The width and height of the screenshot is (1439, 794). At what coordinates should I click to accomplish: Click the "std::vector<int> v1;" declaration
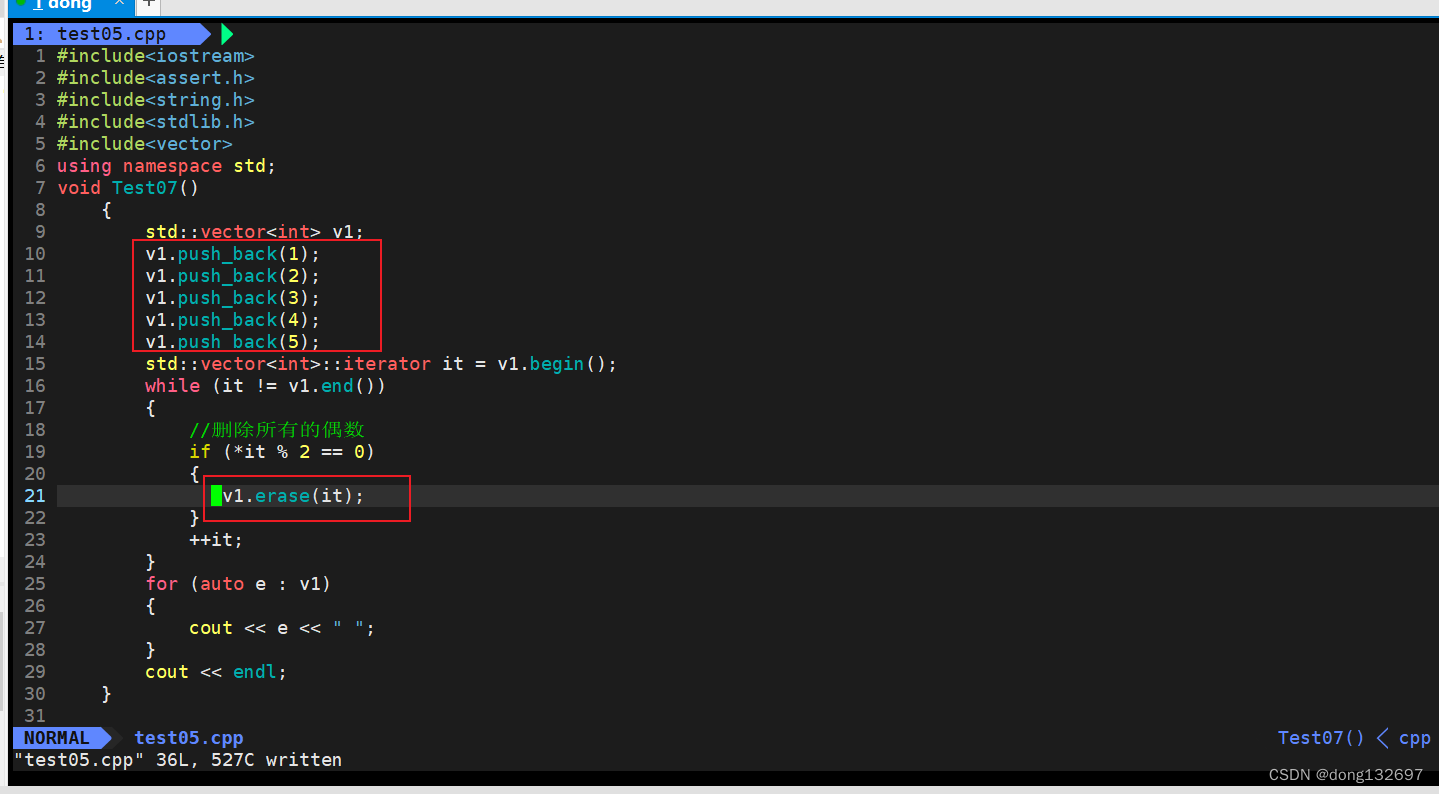click(x=255, y=232)
